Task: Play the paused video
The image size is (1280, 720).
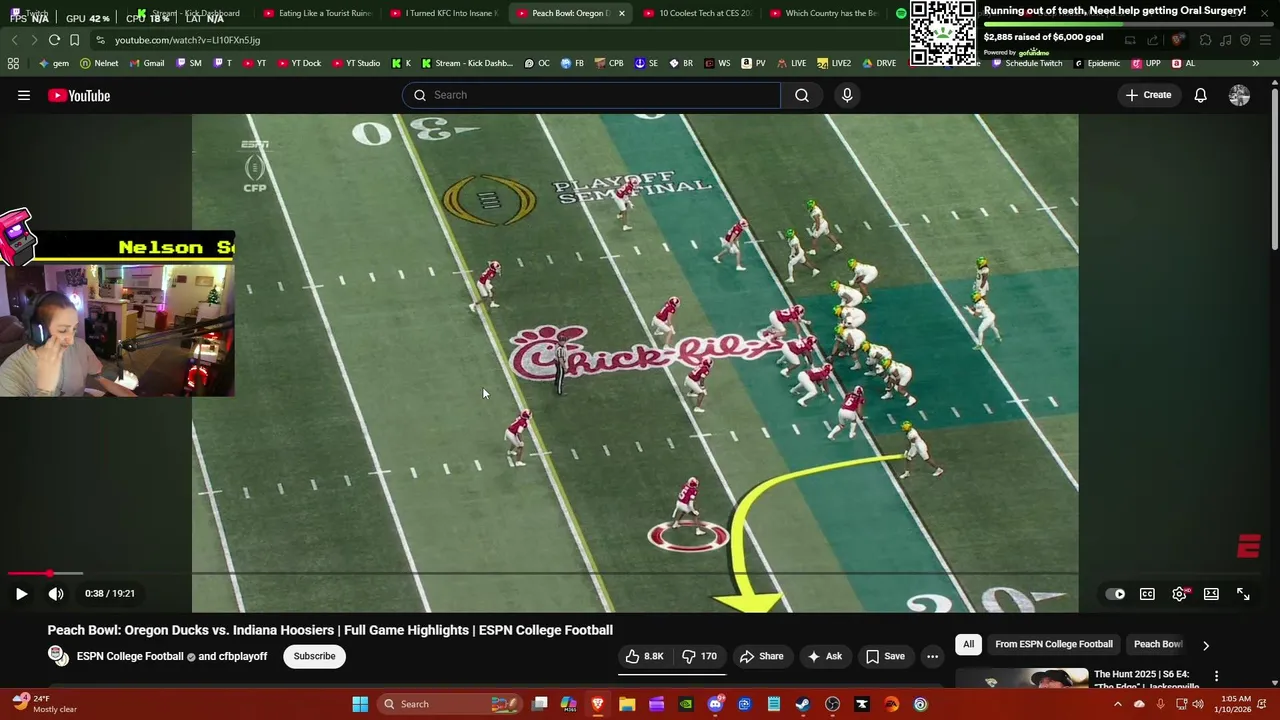Action: pyautogui.click(x=21, y=594)
